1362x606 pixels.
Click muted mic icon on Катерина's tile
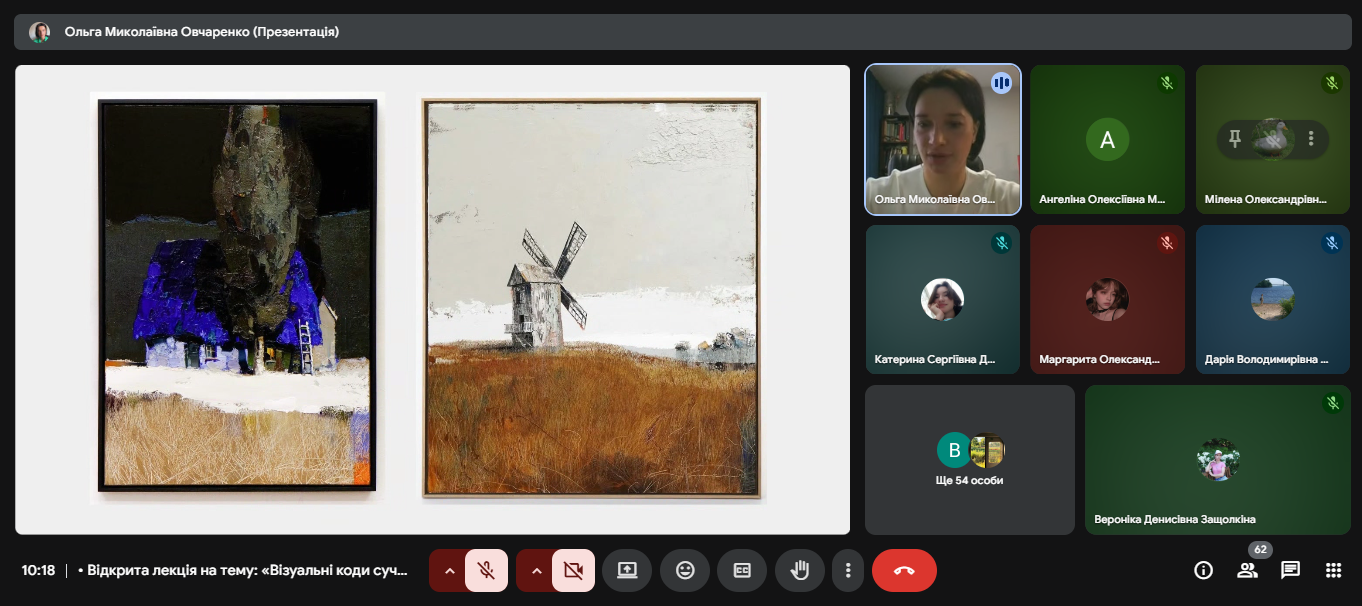pyautogui.click(x=1001, y=243)
